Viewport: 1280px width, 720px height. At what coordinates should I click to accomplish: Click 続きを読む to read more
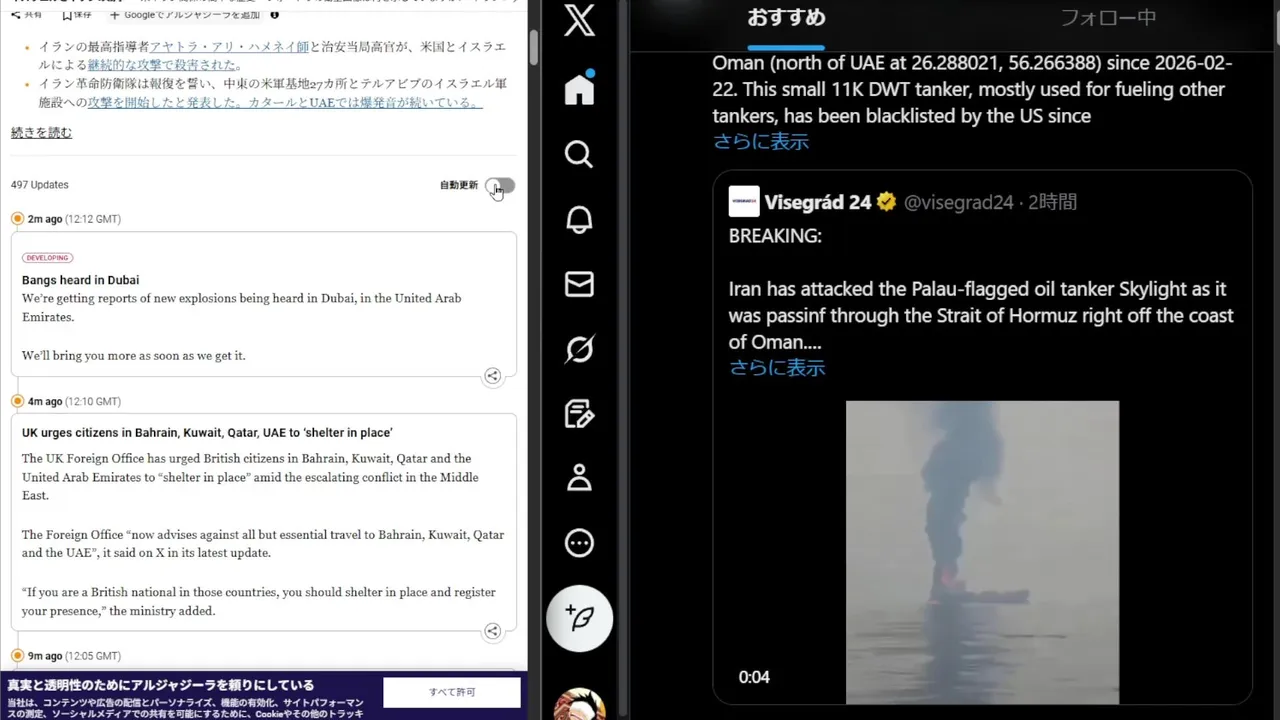41,133
